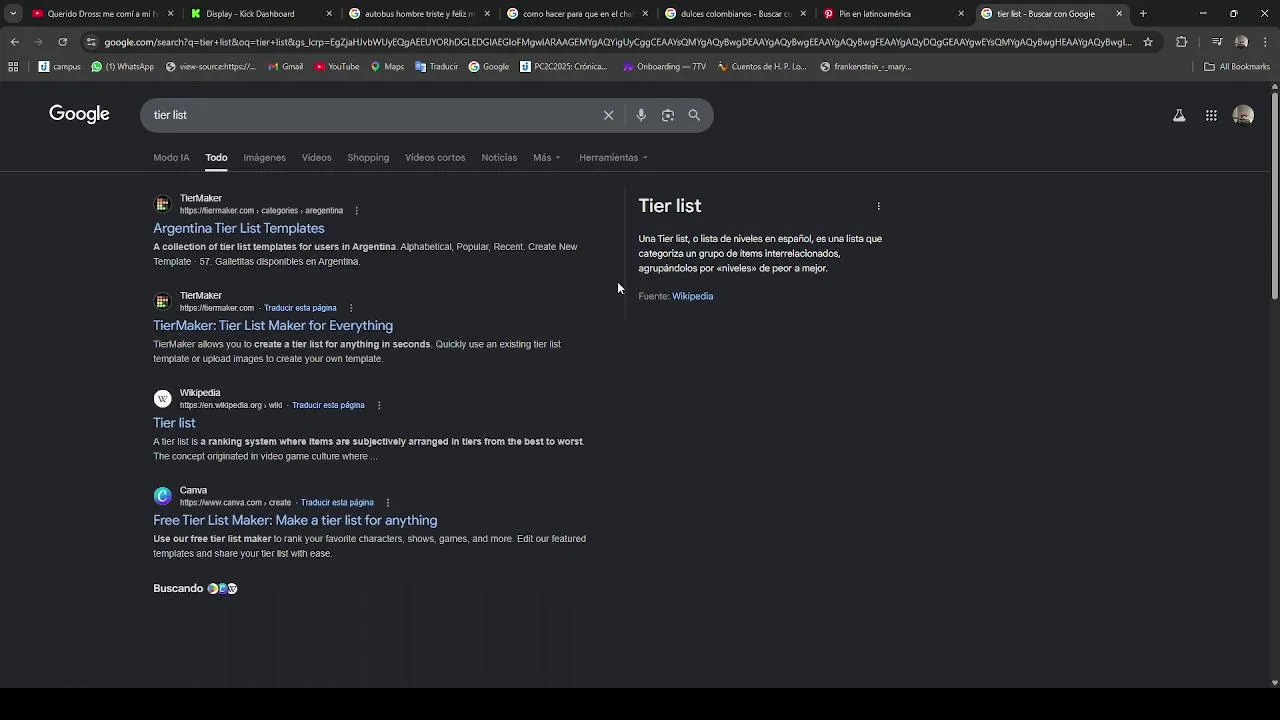
Task: Select the Videos tab
Action: click(316, 158)
